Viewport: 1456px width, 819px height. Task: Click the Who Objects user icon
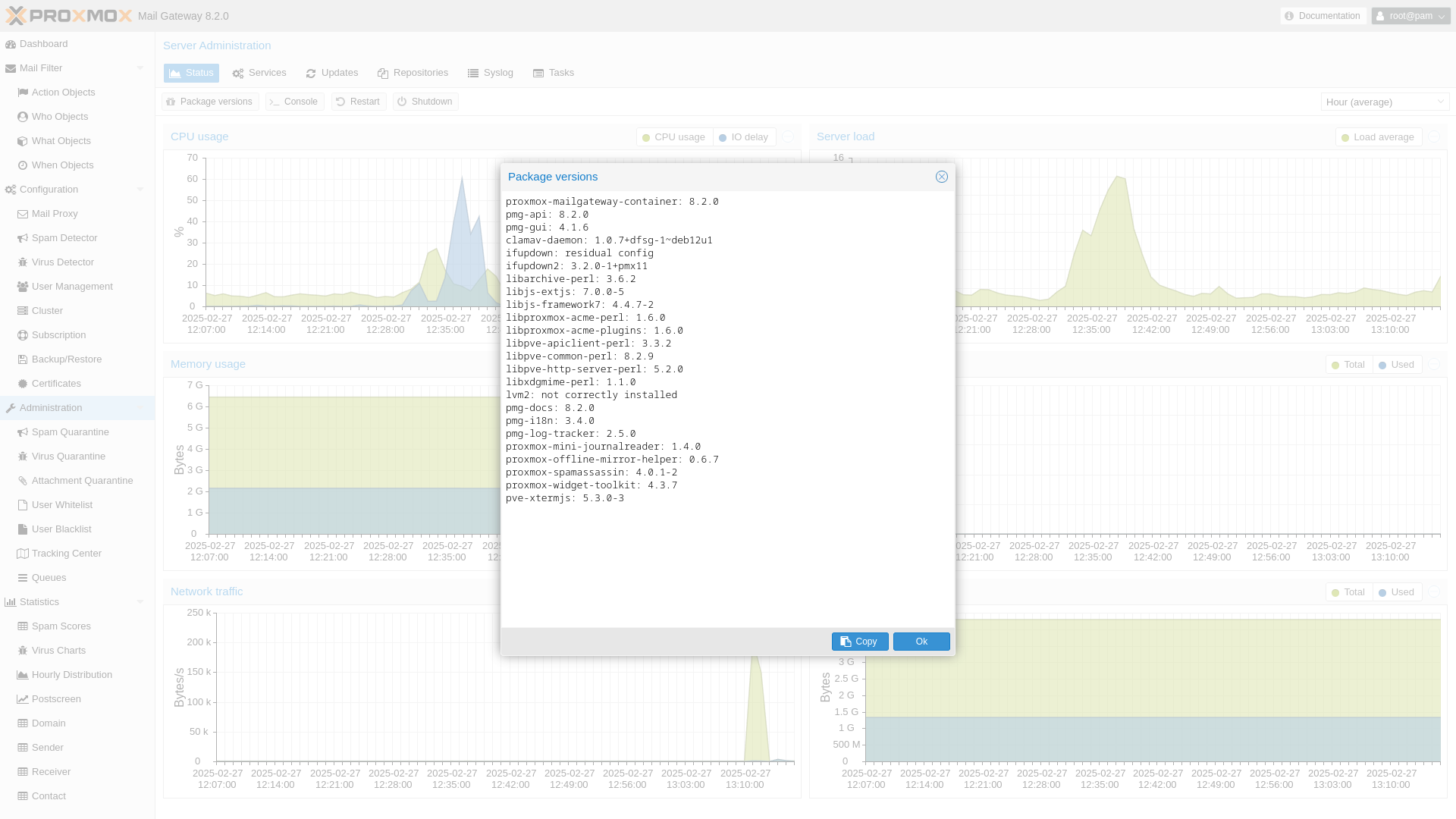tap(23, 117)
